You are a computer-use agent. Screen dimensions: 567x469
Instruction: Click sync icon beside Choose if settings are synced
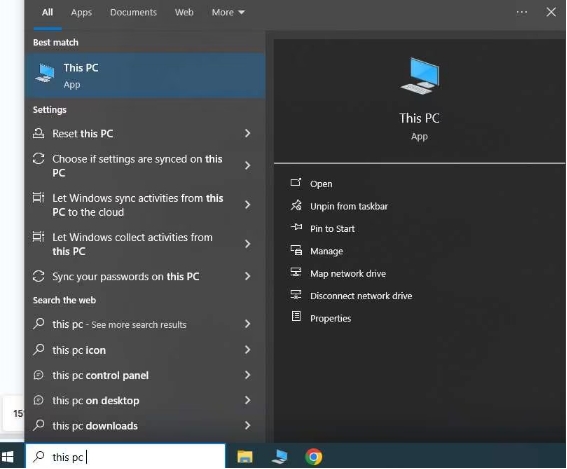38,159
